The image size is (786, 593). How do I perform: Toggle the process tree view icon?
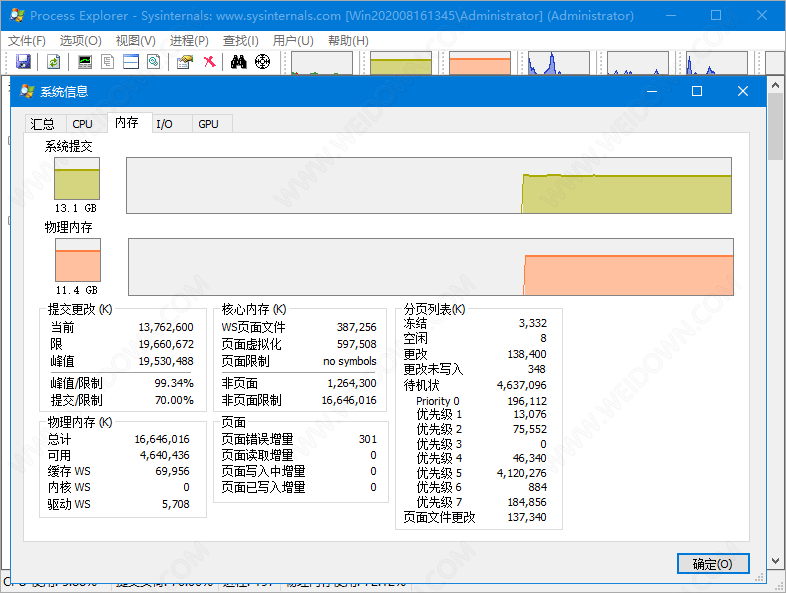click(108, 62)
